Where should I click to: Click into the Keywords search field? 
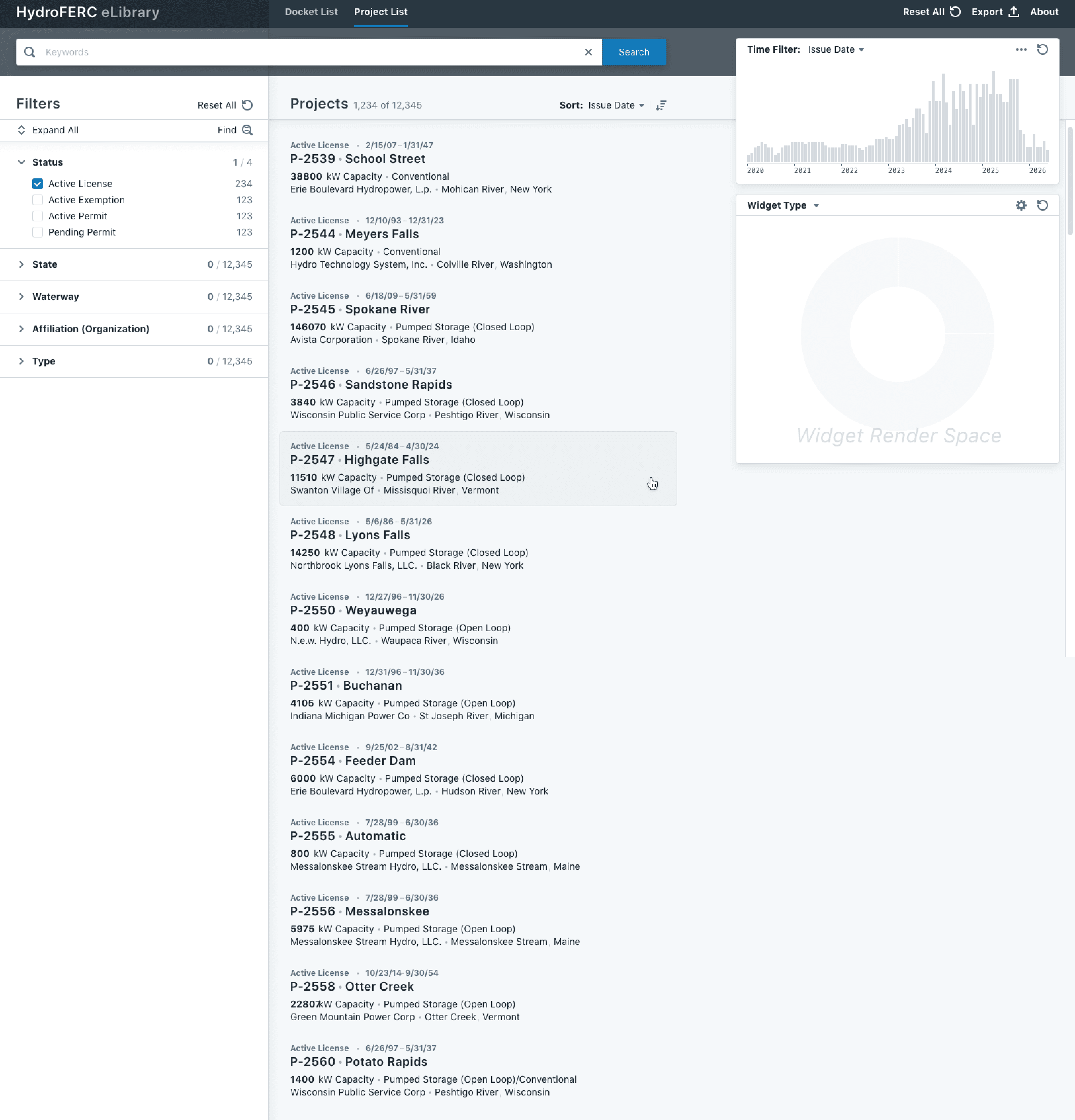[309, 52]
